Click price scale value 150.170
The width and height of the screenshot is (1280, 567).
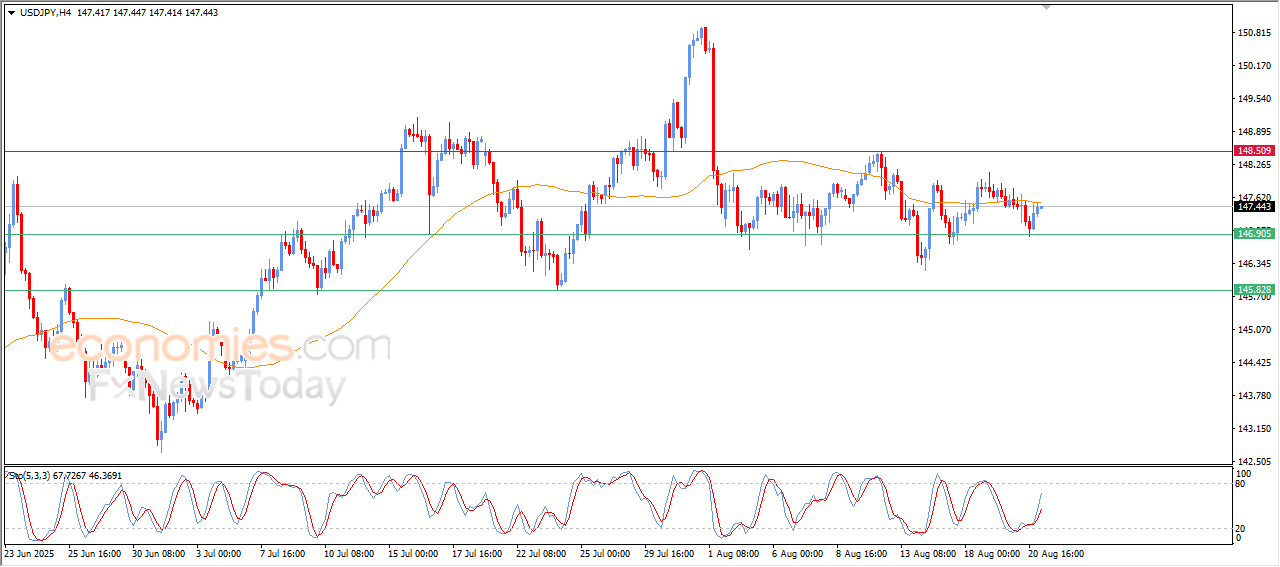[x=1254, y=66]
